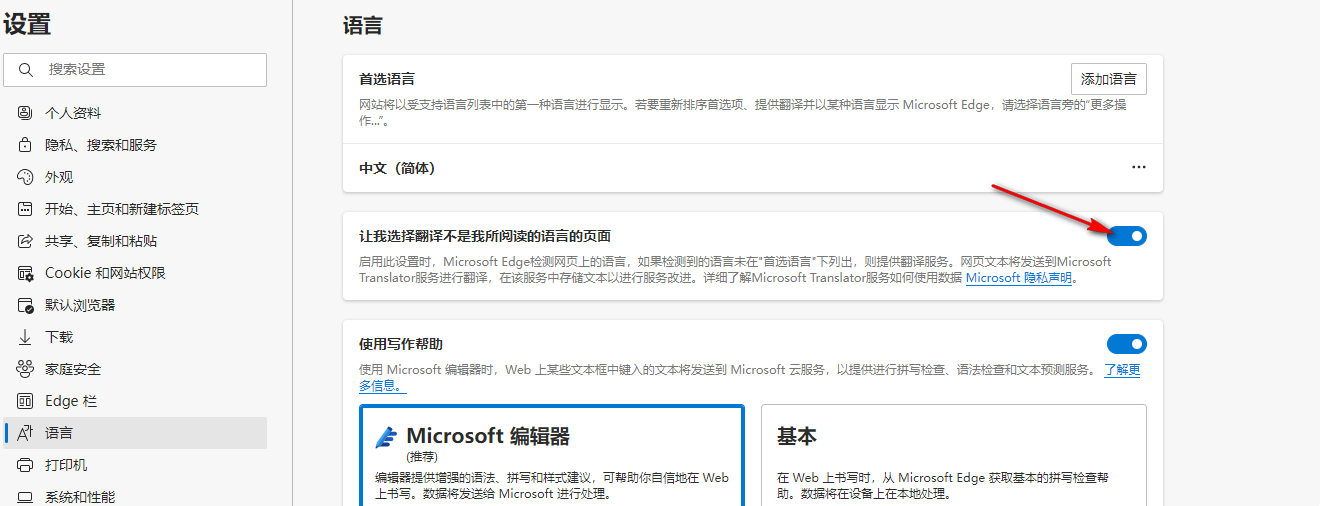Click the 默认浏览器 icon
Screen dimensions: 1320x506
tap(26, 305)
